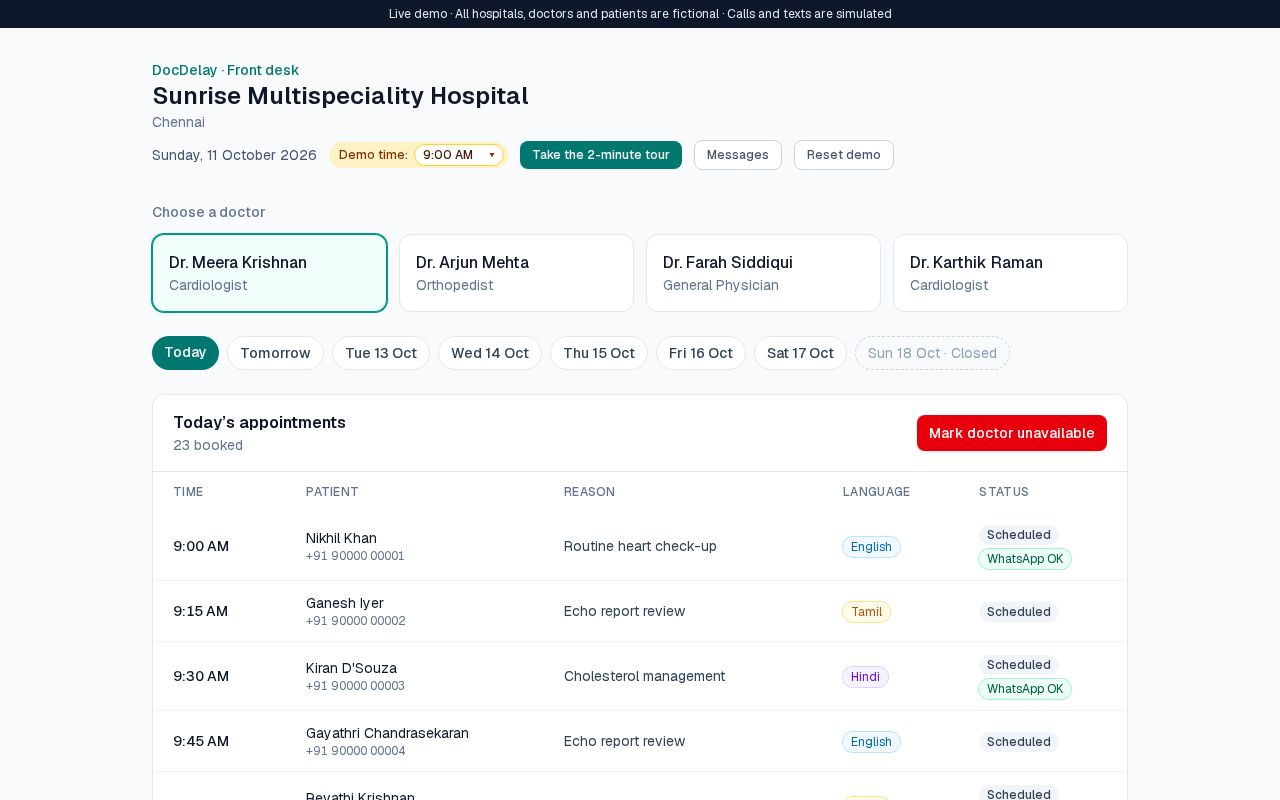Click phone number +91 90000 00002
The width and height of the screenshot is (1280, 800).
[x=356, y=621]
